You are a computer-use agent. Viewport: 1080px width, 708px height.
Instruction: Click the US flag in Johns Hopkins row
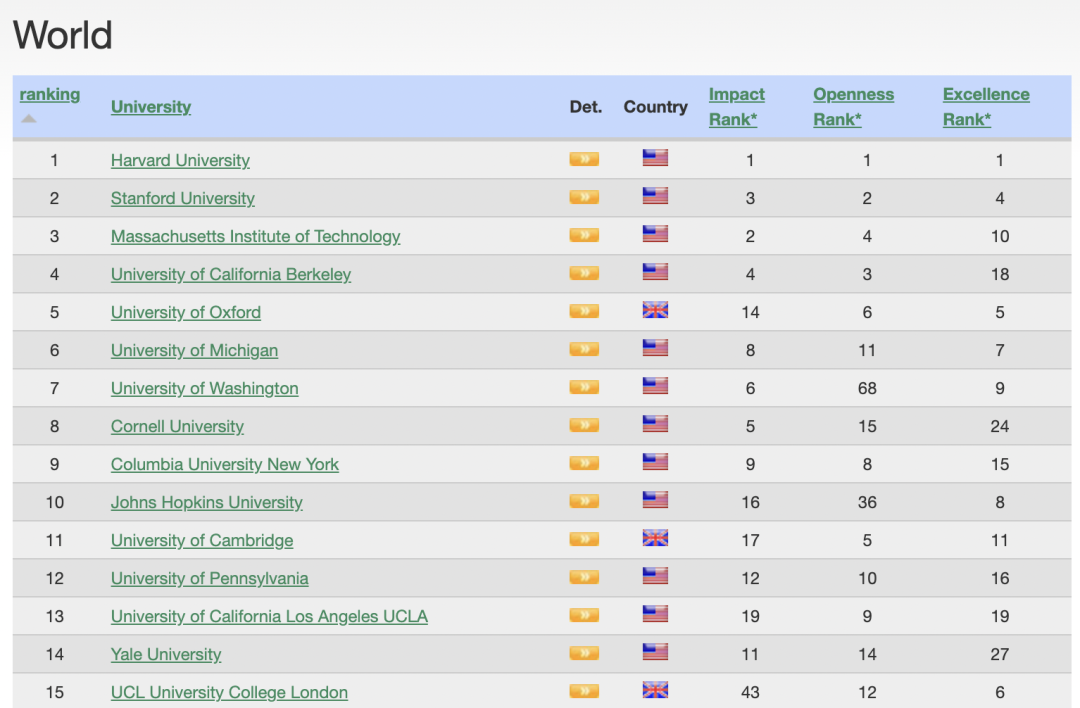[655, 499]
